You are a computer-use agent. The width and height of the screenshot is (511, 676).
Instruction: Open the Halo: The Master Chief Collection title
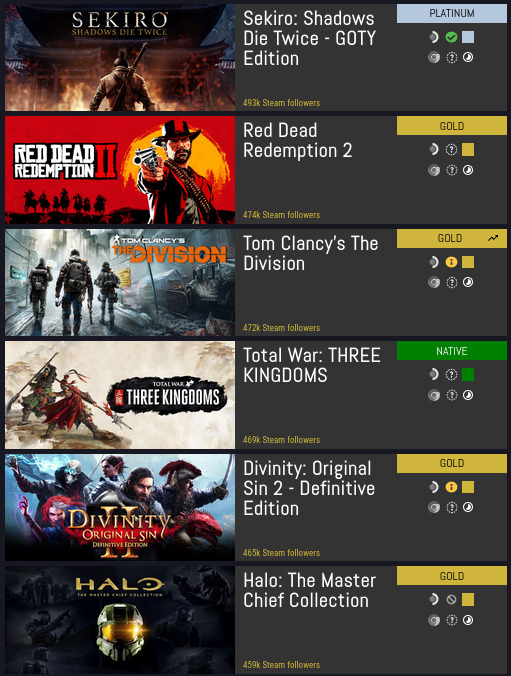click(x=309, y=590)
